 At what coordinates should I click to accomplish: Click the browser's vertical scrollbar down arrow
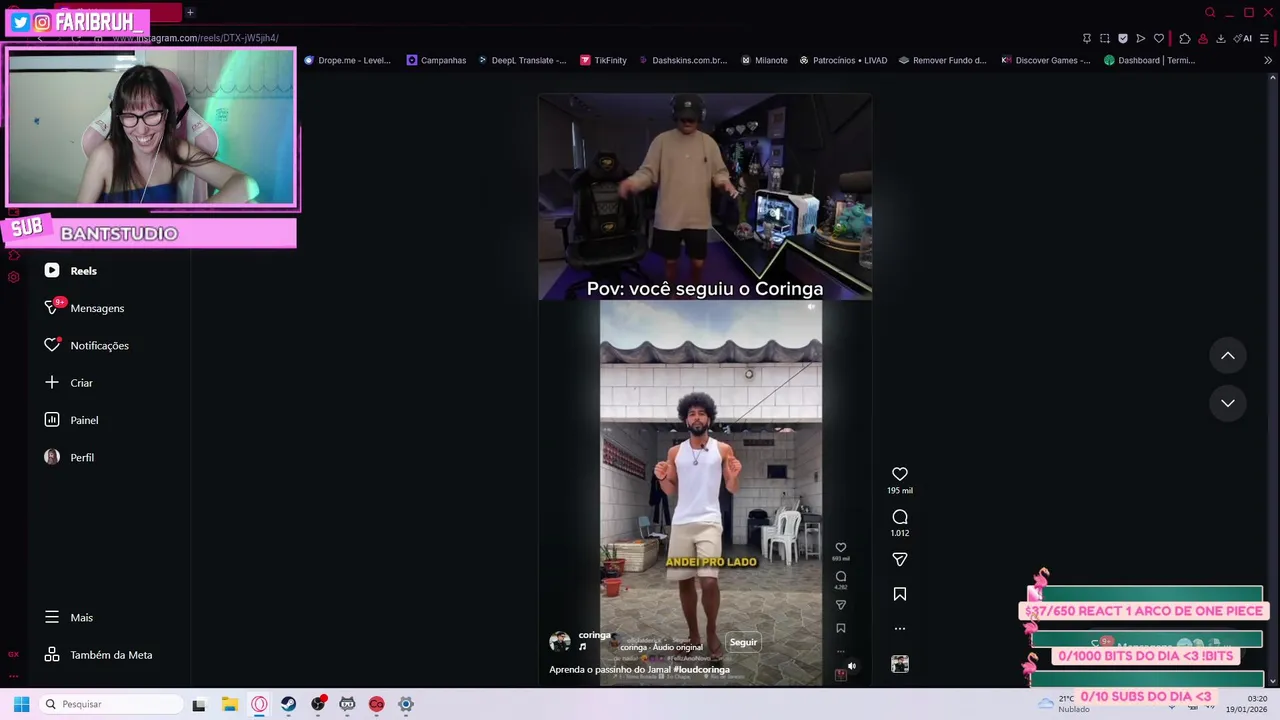click(x=1272, y=681)
